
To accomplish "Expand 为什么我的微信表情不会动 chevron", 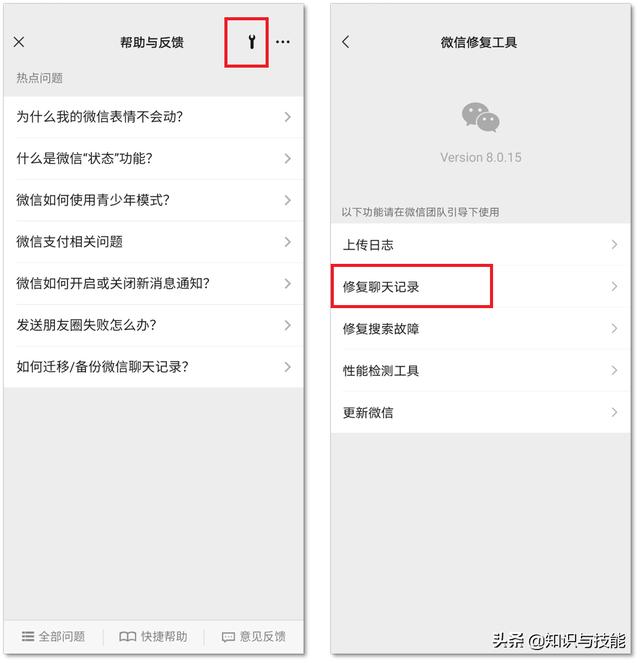I will 287,117.
